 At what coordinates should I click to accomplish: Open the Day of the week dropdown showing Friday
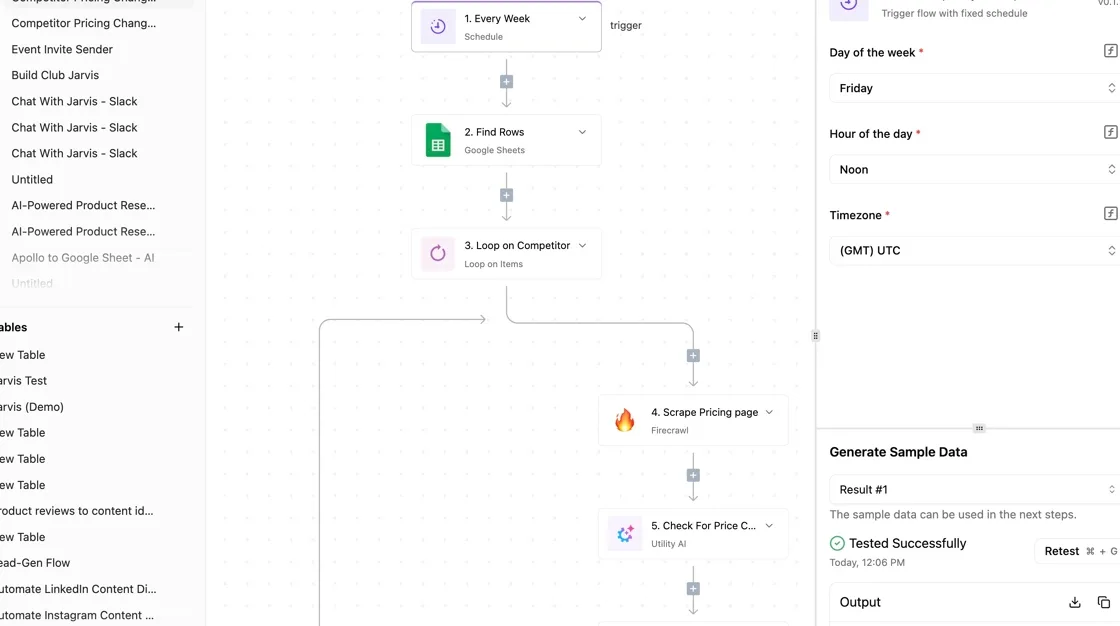974,88
